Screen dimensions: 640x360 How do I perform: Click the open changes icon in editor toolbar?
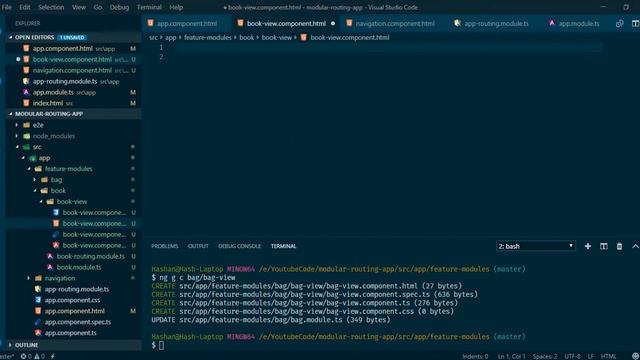(x=619, y=24)
